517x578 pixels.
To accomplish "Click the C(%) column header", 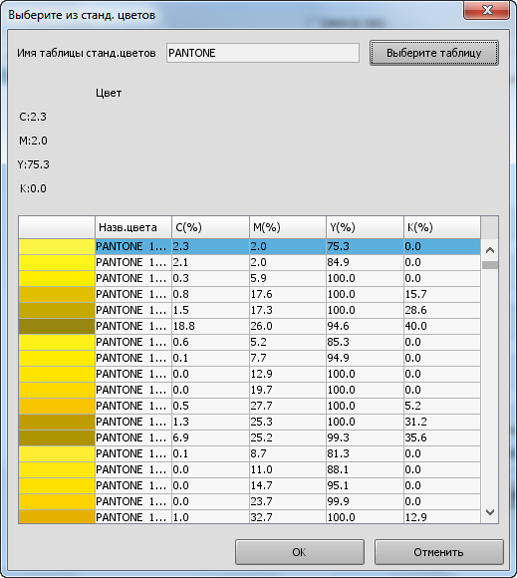I will [x=210, y=227].
